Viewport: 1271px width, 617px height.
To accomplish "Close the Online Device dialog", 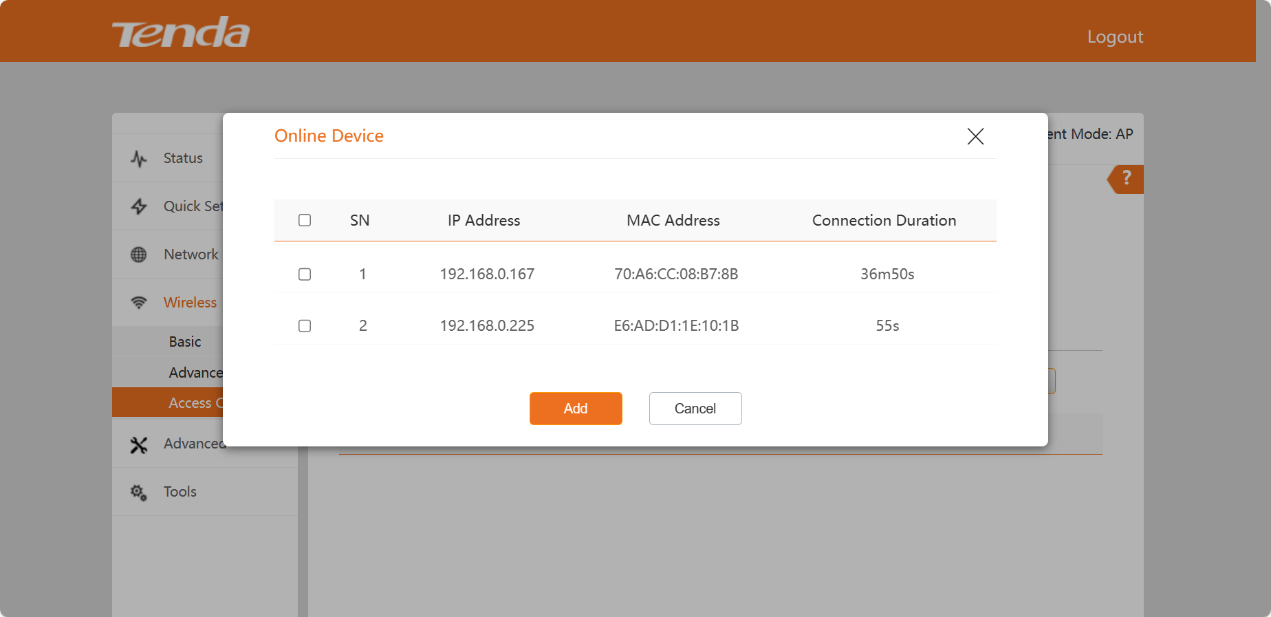I will [975, 137].
